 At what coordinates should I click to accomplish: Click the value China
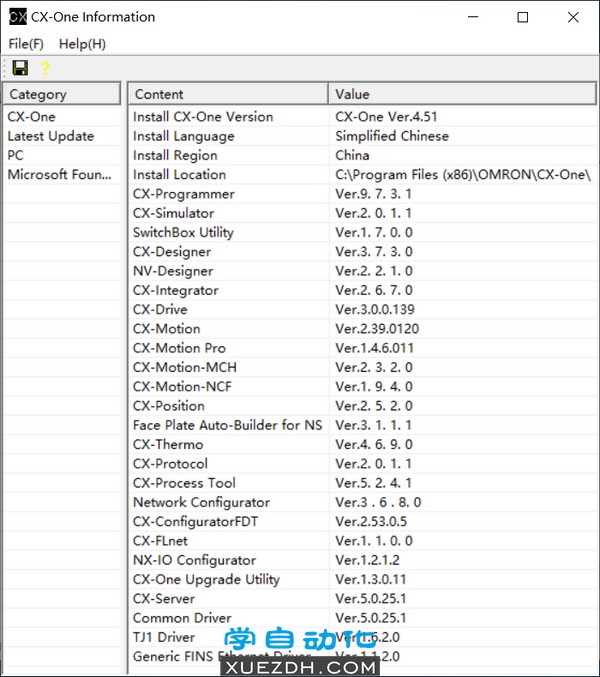pyautogui.click(x=352, y=155)
